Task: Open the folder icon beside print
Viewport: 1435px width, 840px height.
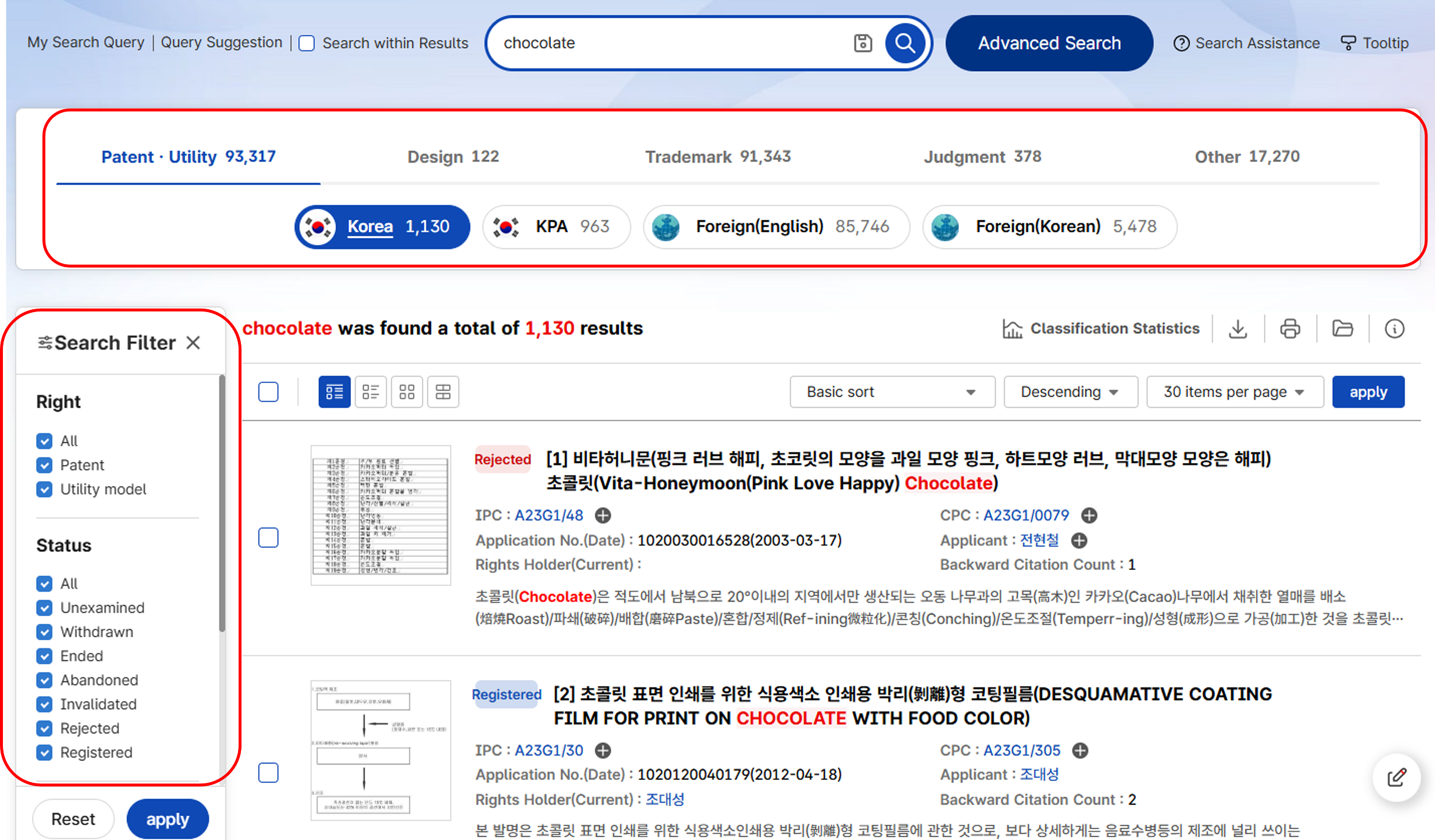Action: 1342,329
